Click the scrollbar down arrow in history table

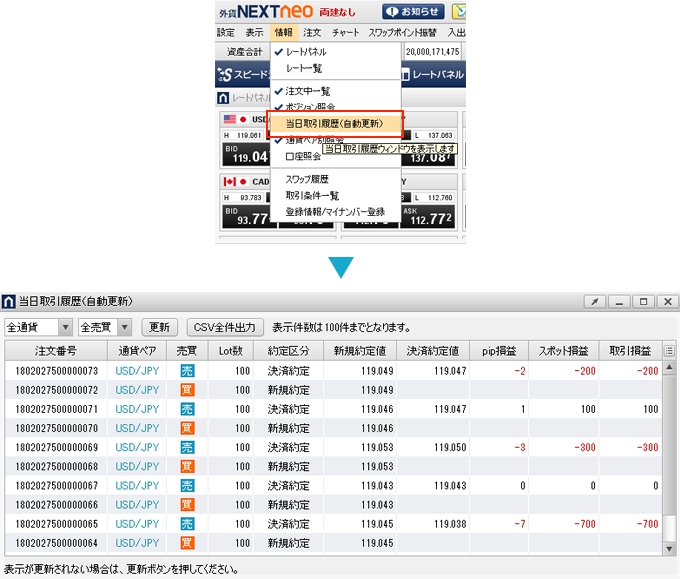coord(669,548)
